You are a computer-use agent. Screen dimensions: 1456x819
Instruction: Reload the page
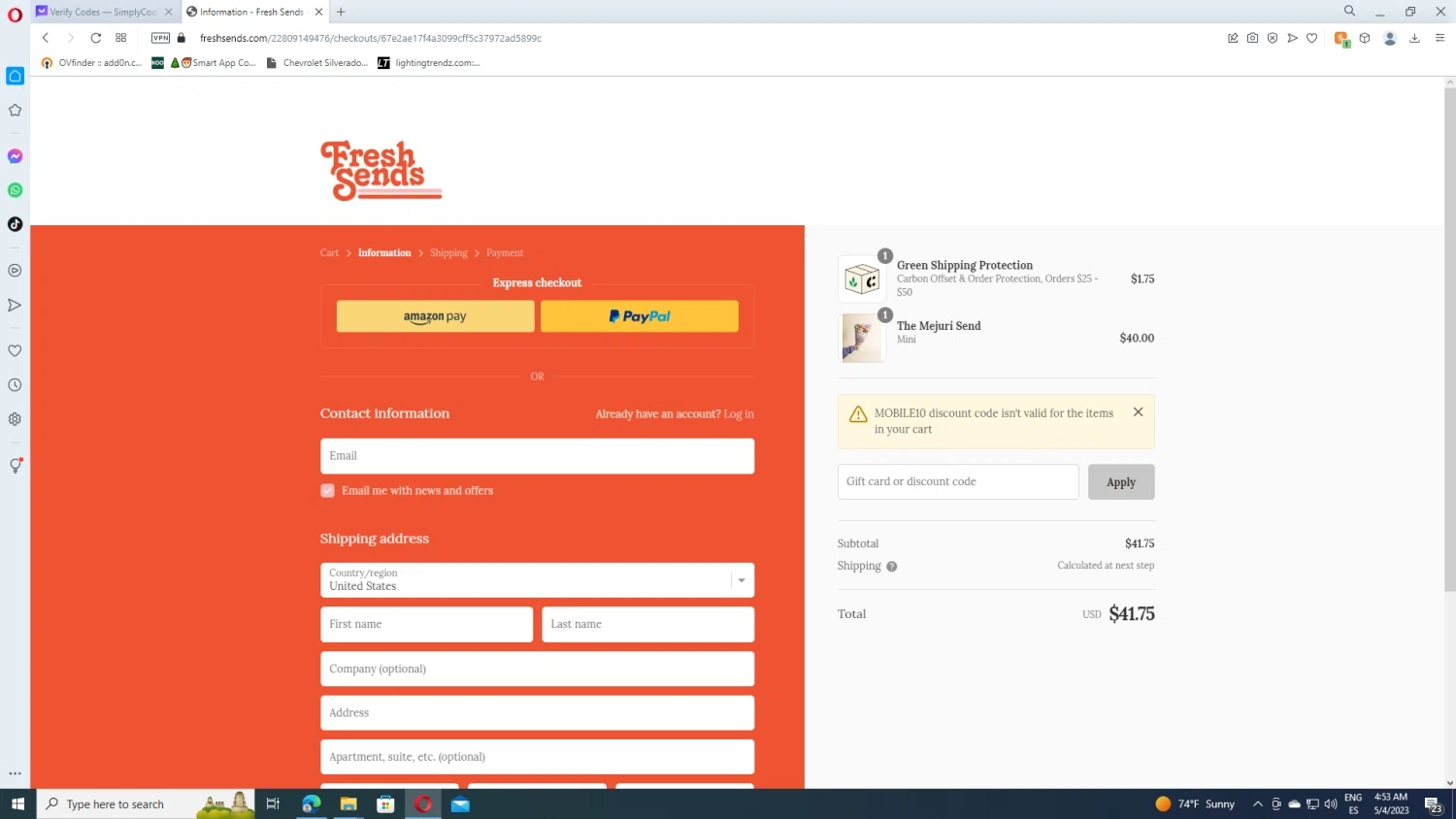(95, 38)
